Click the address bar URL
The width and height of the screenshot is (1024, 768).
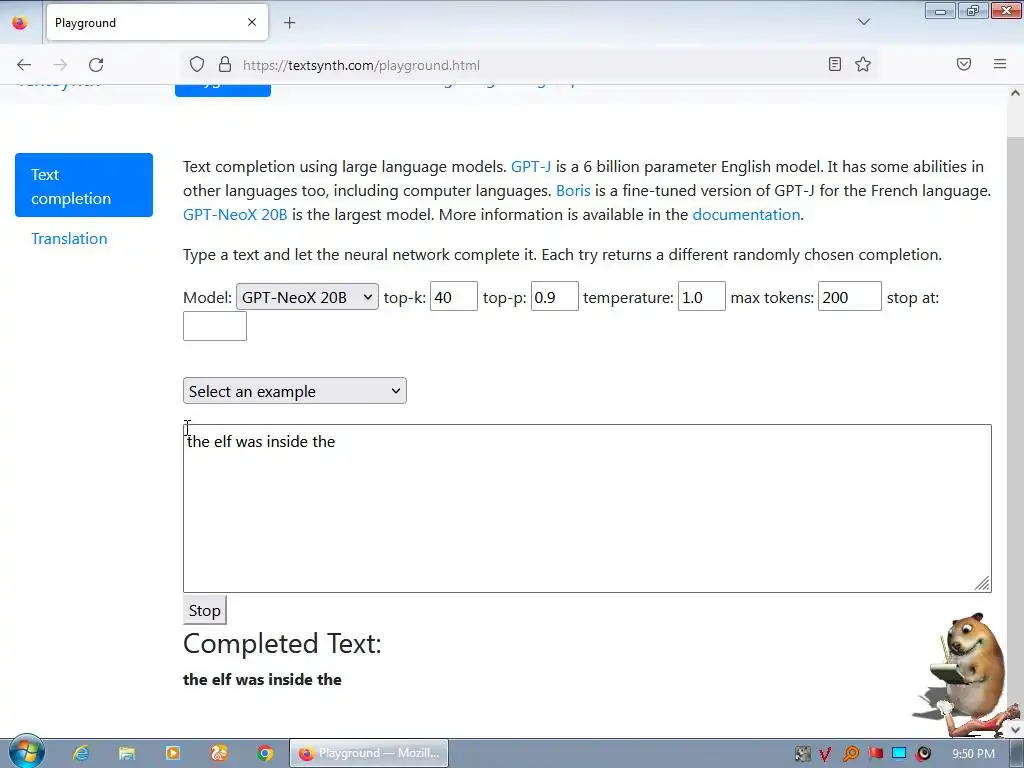pos(361,65)
